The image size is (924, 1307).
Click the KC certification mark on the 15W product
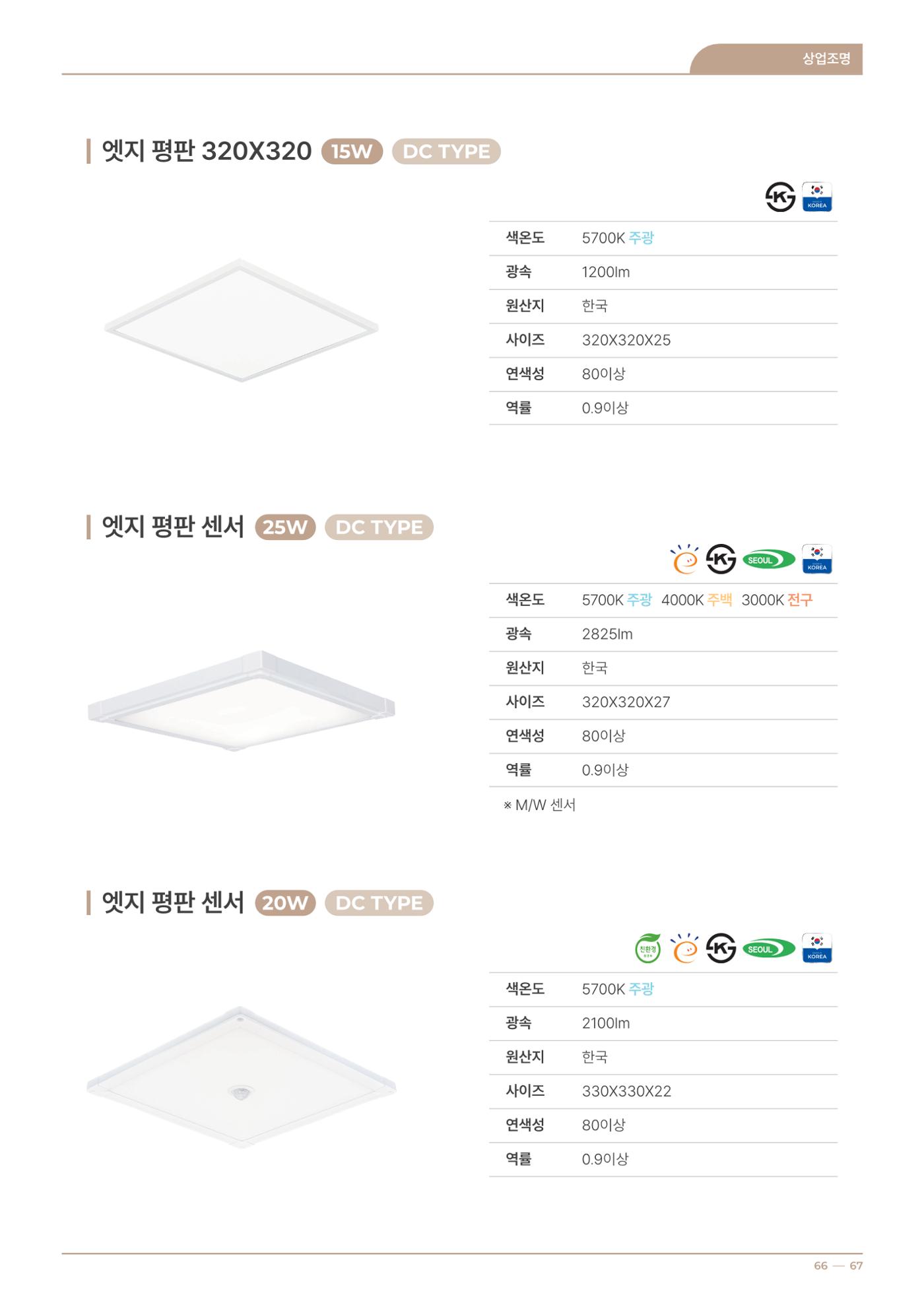[x=780, y=197]
